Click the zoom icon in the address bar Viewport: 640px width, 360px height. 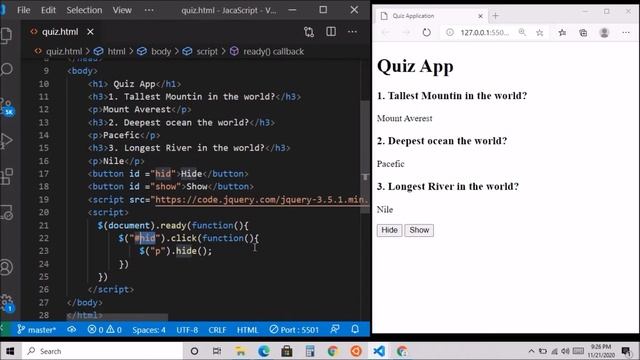[522, 32]
